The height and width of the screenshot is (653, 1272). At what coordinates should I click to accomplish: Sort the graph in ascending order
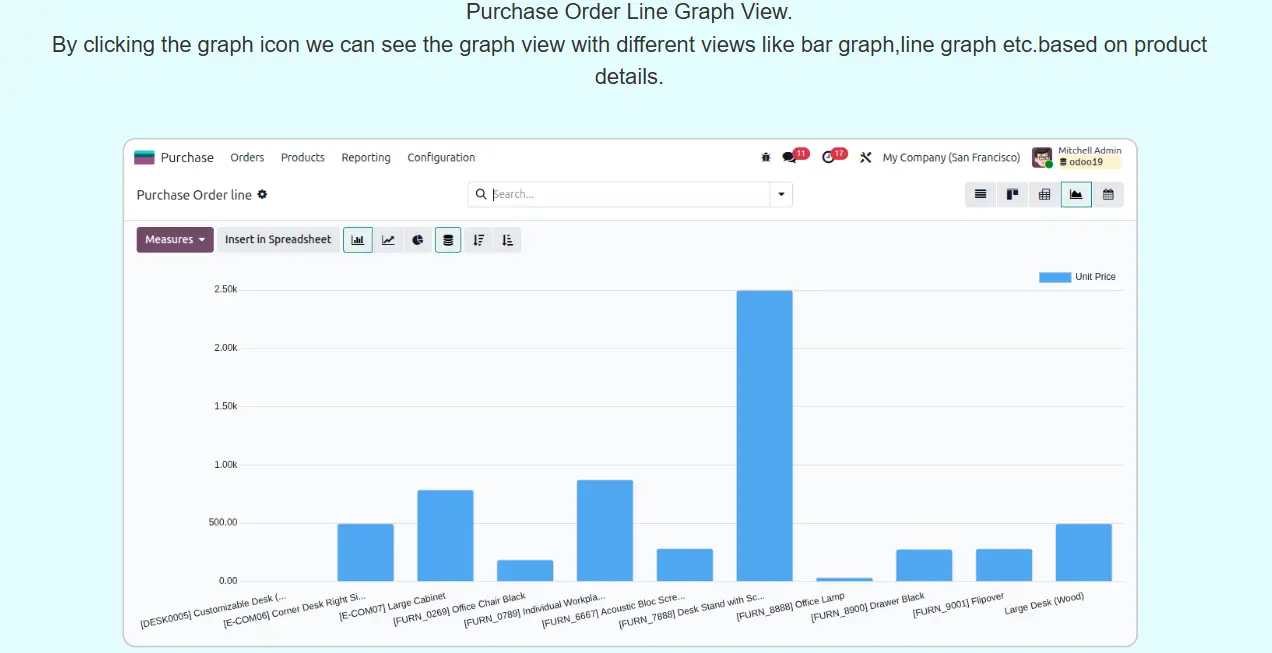pos(507,240)
